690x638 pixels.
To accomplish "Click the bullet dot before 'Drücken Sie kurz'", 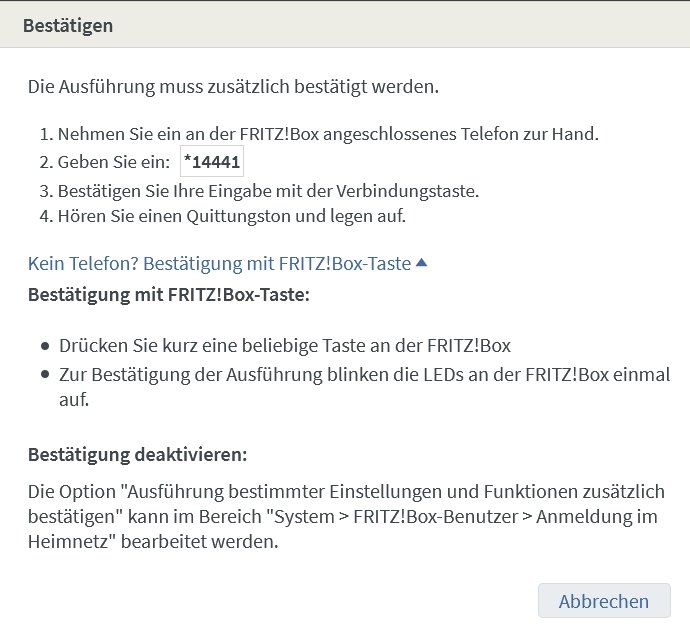I will click(45, 346).
